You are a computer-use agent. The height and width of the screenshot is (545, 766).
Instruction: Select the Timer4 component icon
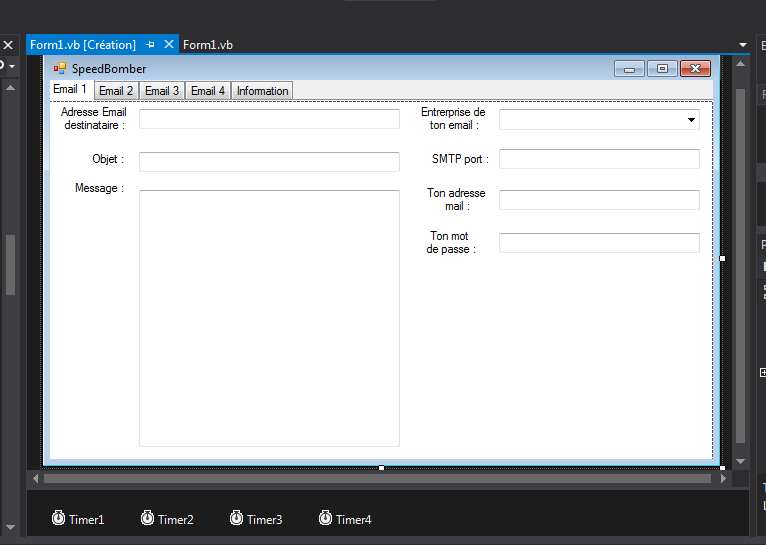click(325, 518)
